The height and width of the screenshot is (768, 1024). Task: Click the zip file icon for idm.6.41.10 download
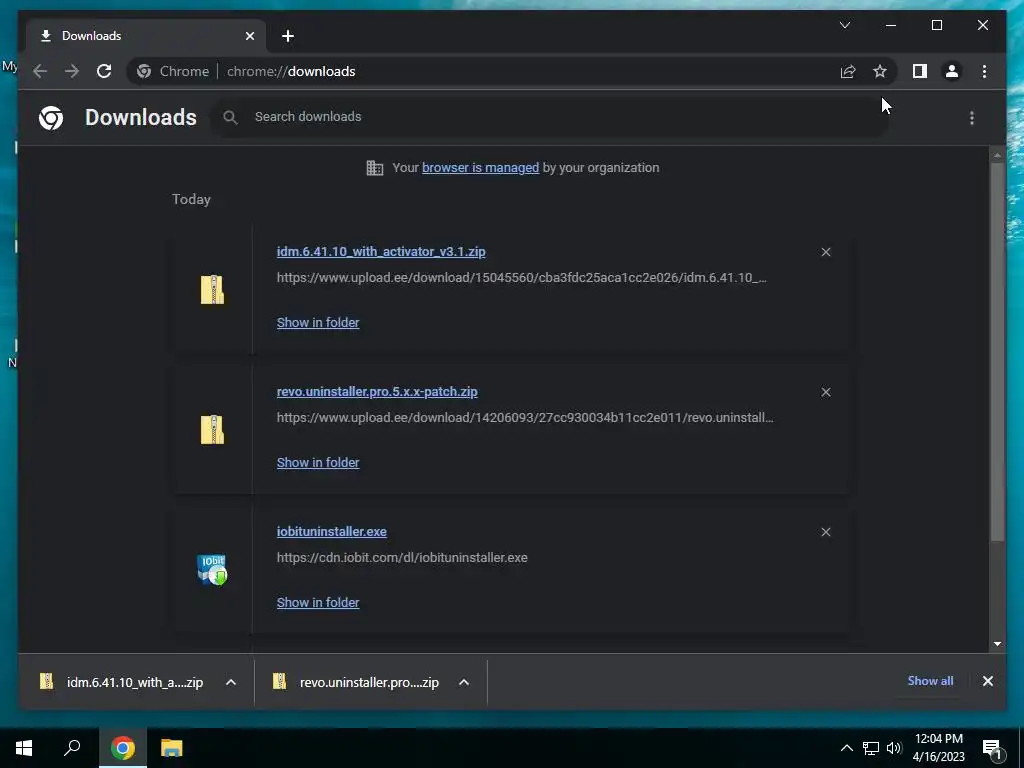click(x=212, y=289)
